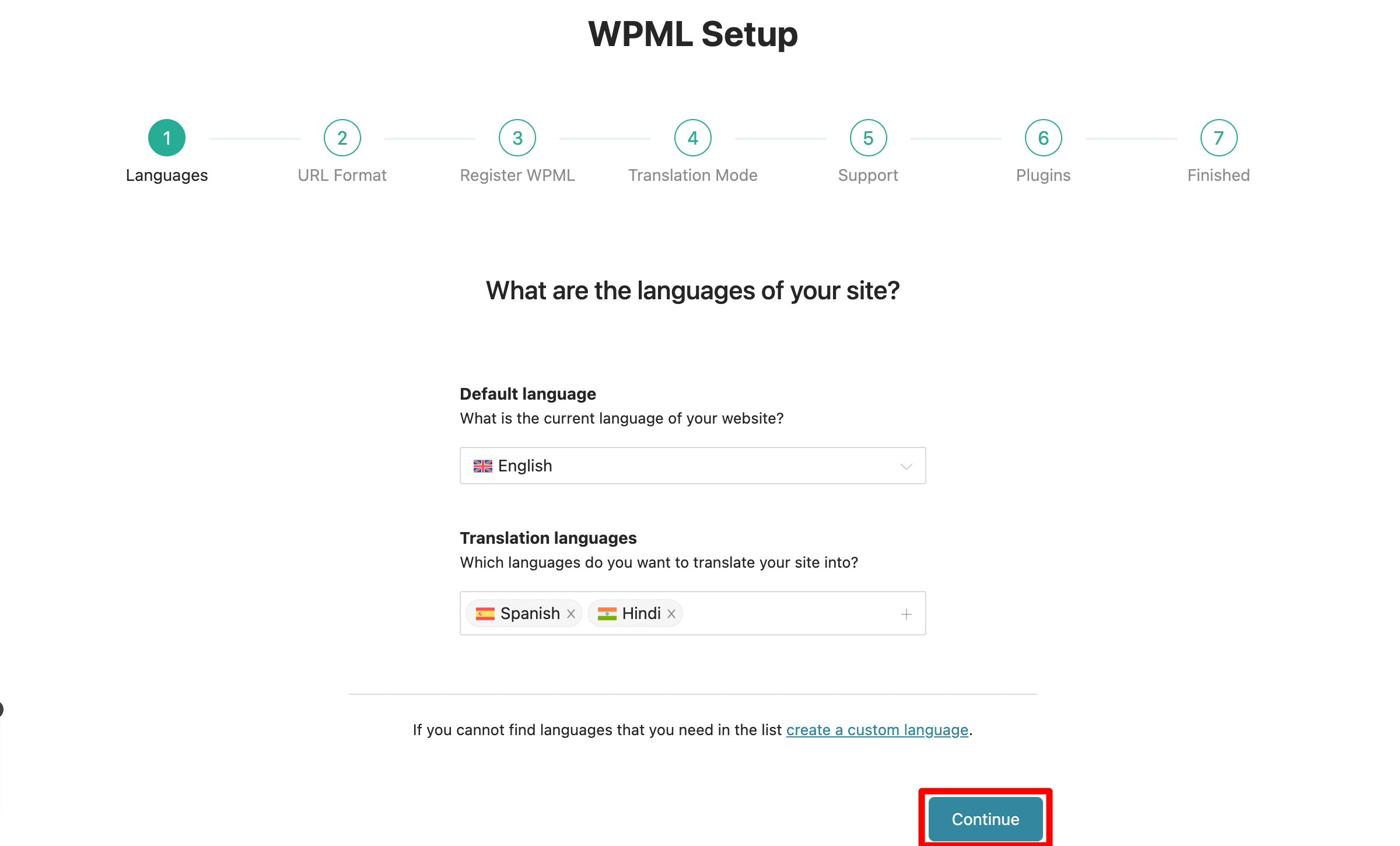Click the Translation Mode step 4 icon
The image size is (1400, 846).
(x=693, y=137)
